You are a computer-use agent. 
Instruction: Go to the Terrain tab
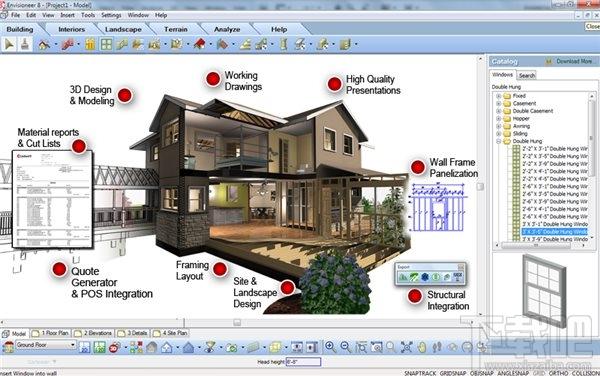[x=176, y=29]
